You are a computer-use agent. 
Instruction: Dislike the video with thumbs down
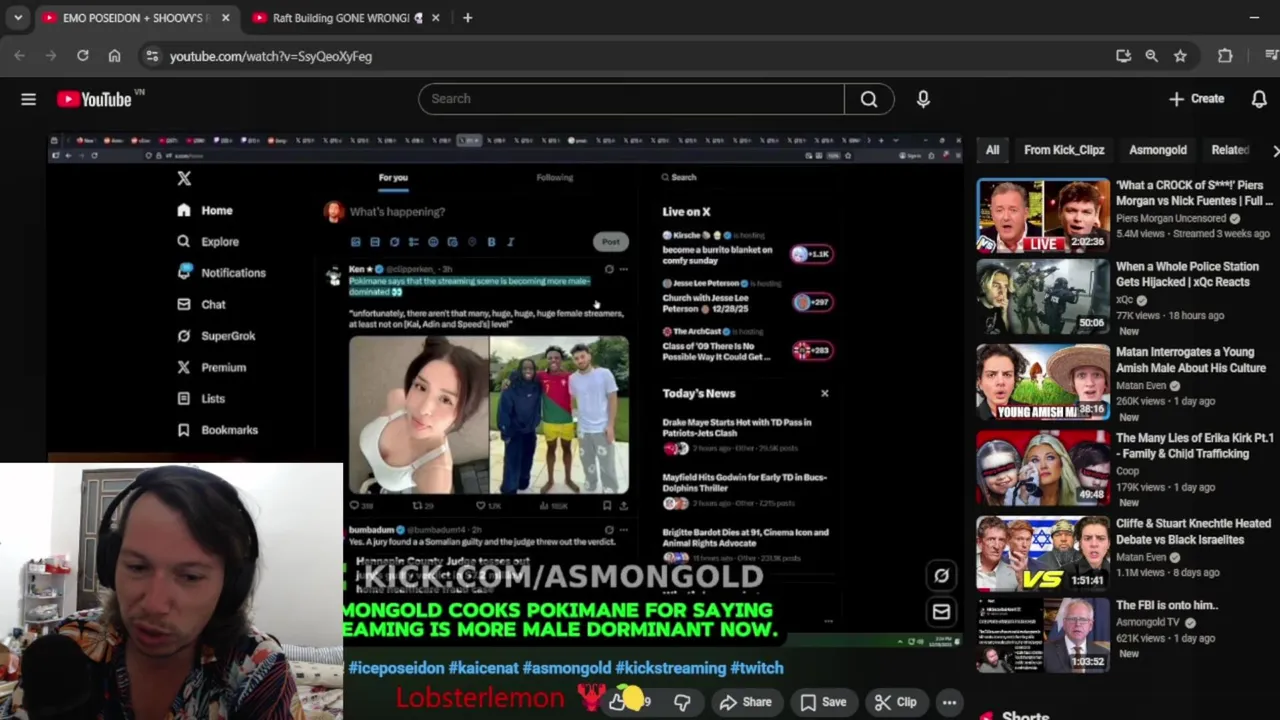pyautogui.click(x=682, y=702)
